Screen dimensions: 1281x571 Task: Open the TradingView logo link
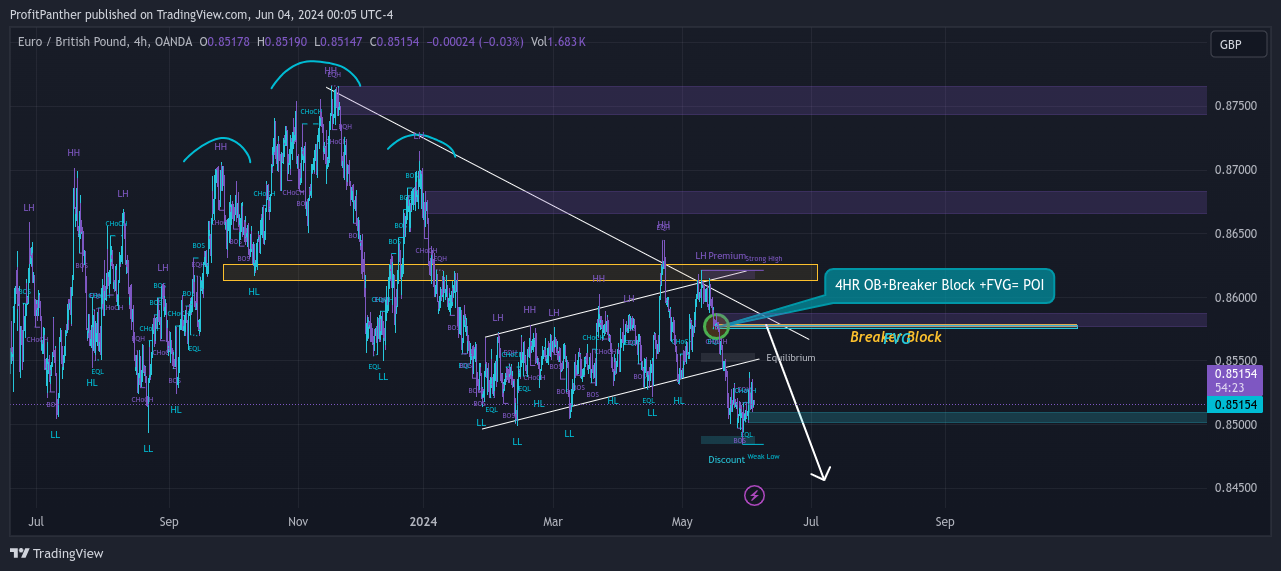[57, 553]
